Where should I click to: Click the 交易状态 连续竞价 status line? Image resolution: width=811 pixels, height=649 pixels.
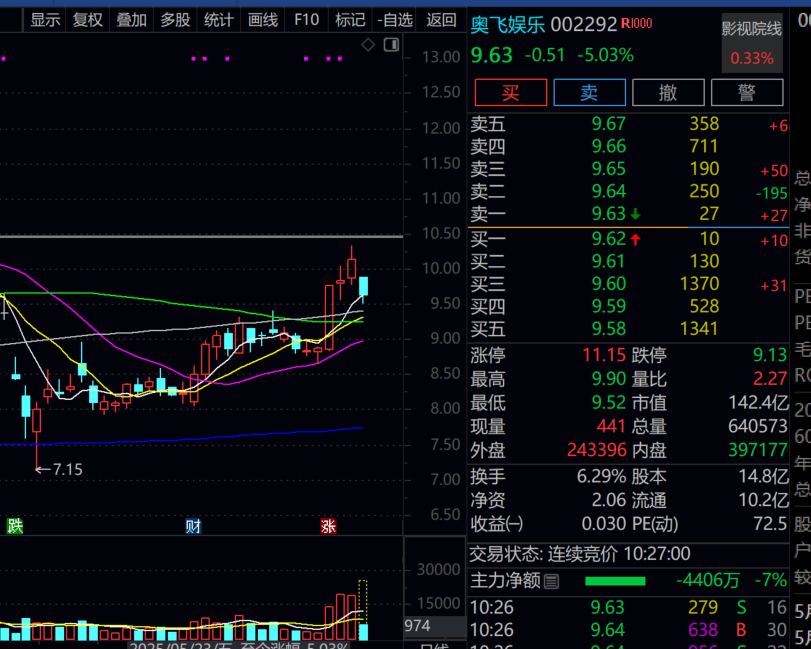(x=580, y=554)
